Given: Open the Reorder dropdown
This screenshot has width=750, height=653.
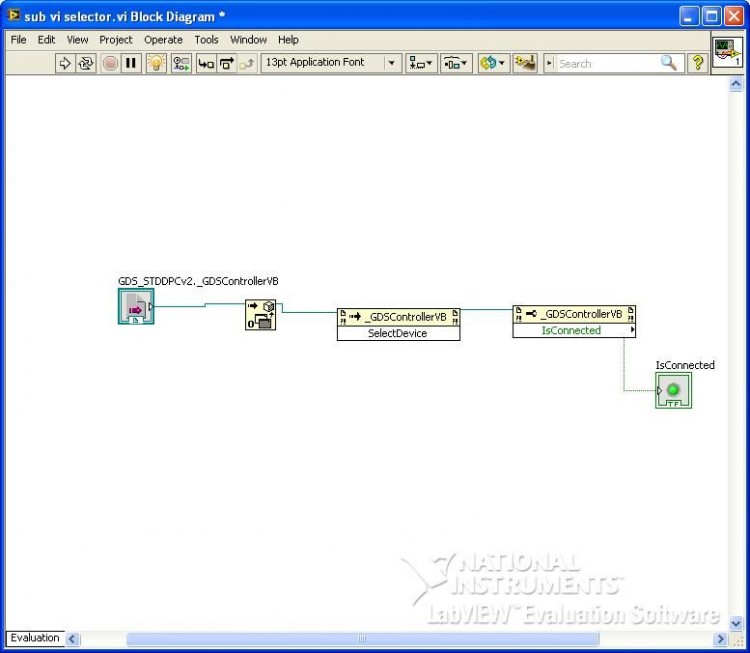Looking at the screenshot, I should point(494,63).
